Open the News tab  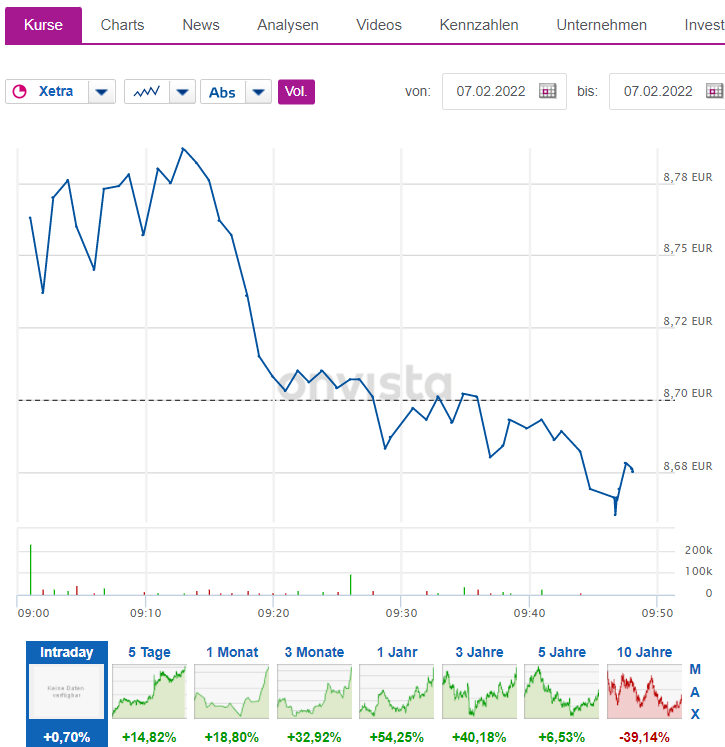pyautogui.click(x=201, y=25)
